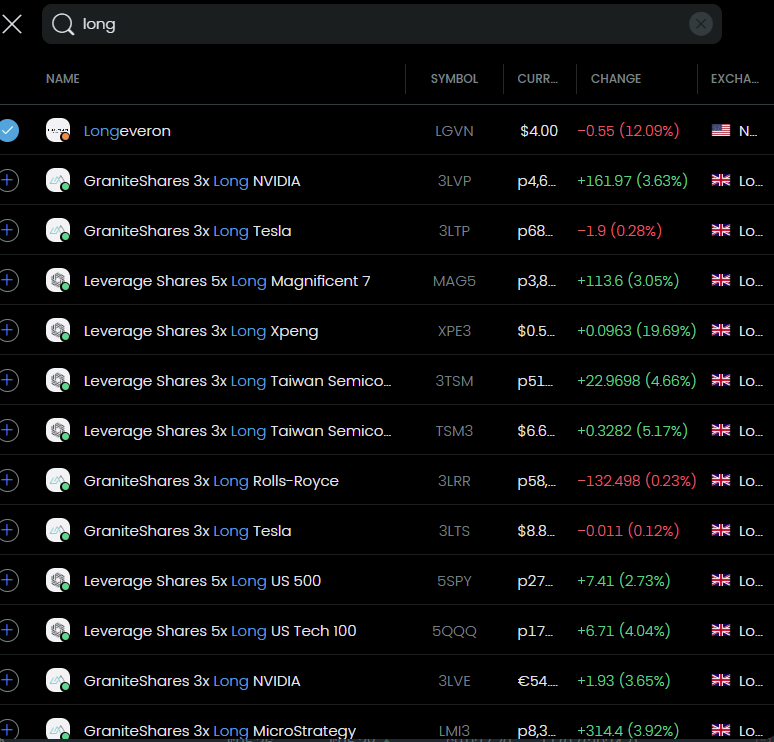Click UK flag in the MAG5 row
Screen dimensions: 774x742
click(x=720, y=280)
